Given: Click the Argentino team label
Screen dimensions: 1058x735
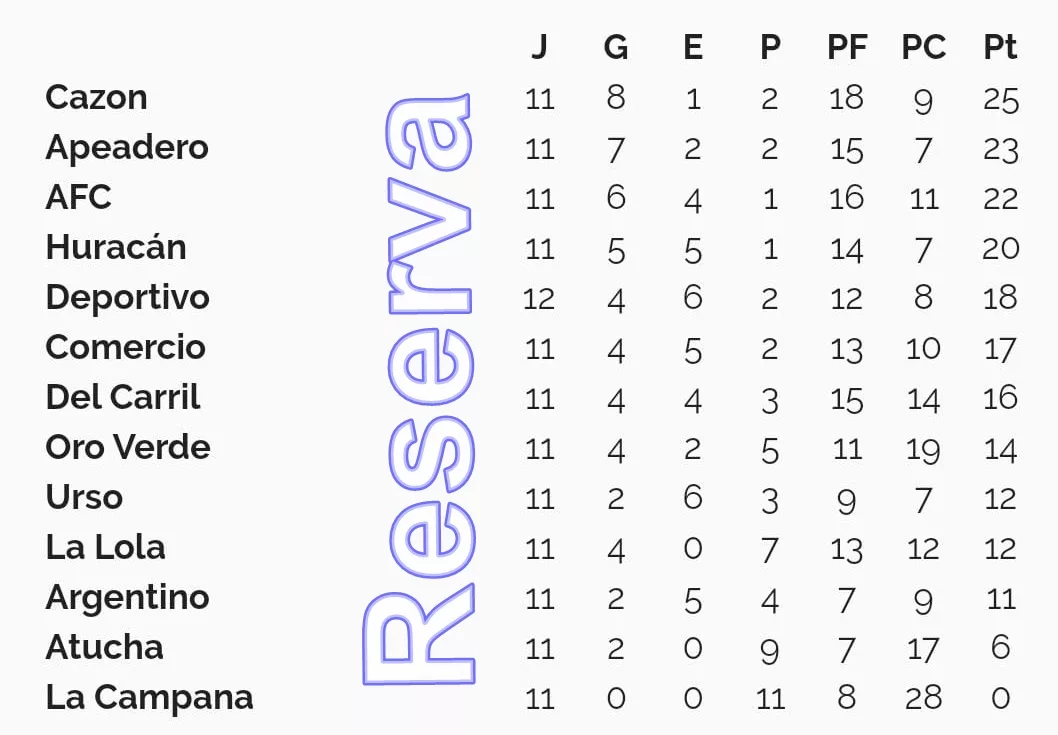Looking at the screenshot, I should pyautogui.click(x=127, y=598).
